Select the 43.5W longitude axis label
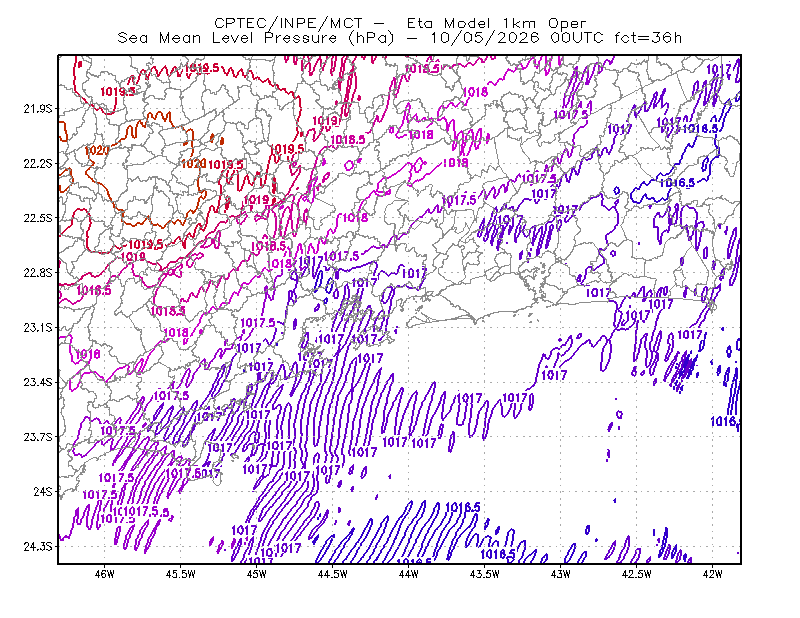The height and width of the screenshot is (618, 800). [x=484, y=574]
